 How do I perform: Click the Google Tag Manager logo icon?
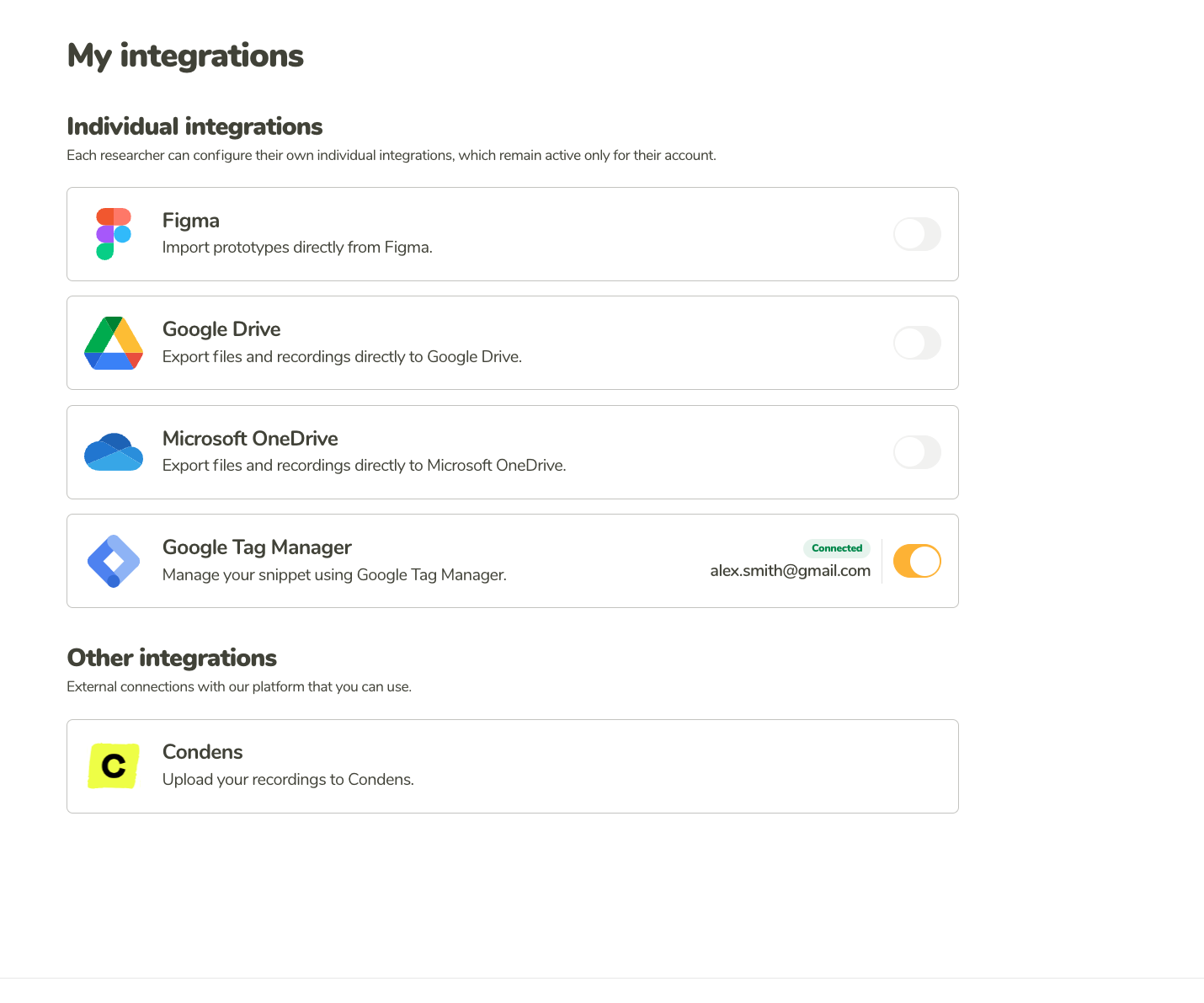[x=114, y=562]
